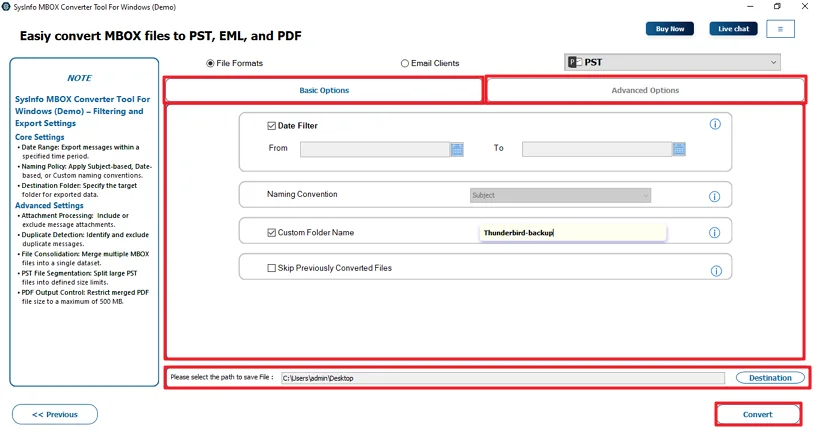This screenshot has width=820, height=437.
Task: Click the save path field C:\Users\admin\Desktop
Action: click(x=503, y=378)
